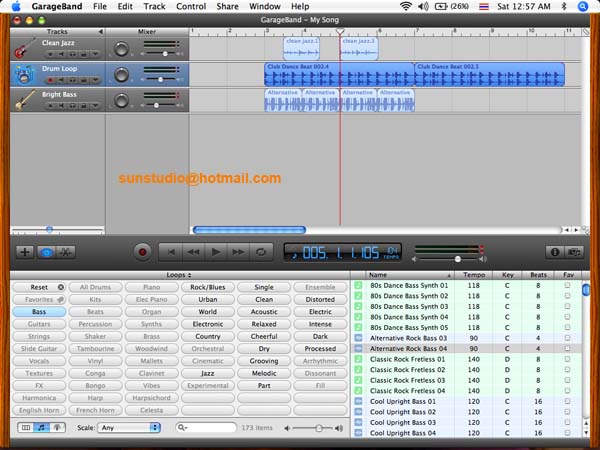This screenshot has height=450, width=600.
Task: Toggle the cycle region button
Action: [261, 252]
